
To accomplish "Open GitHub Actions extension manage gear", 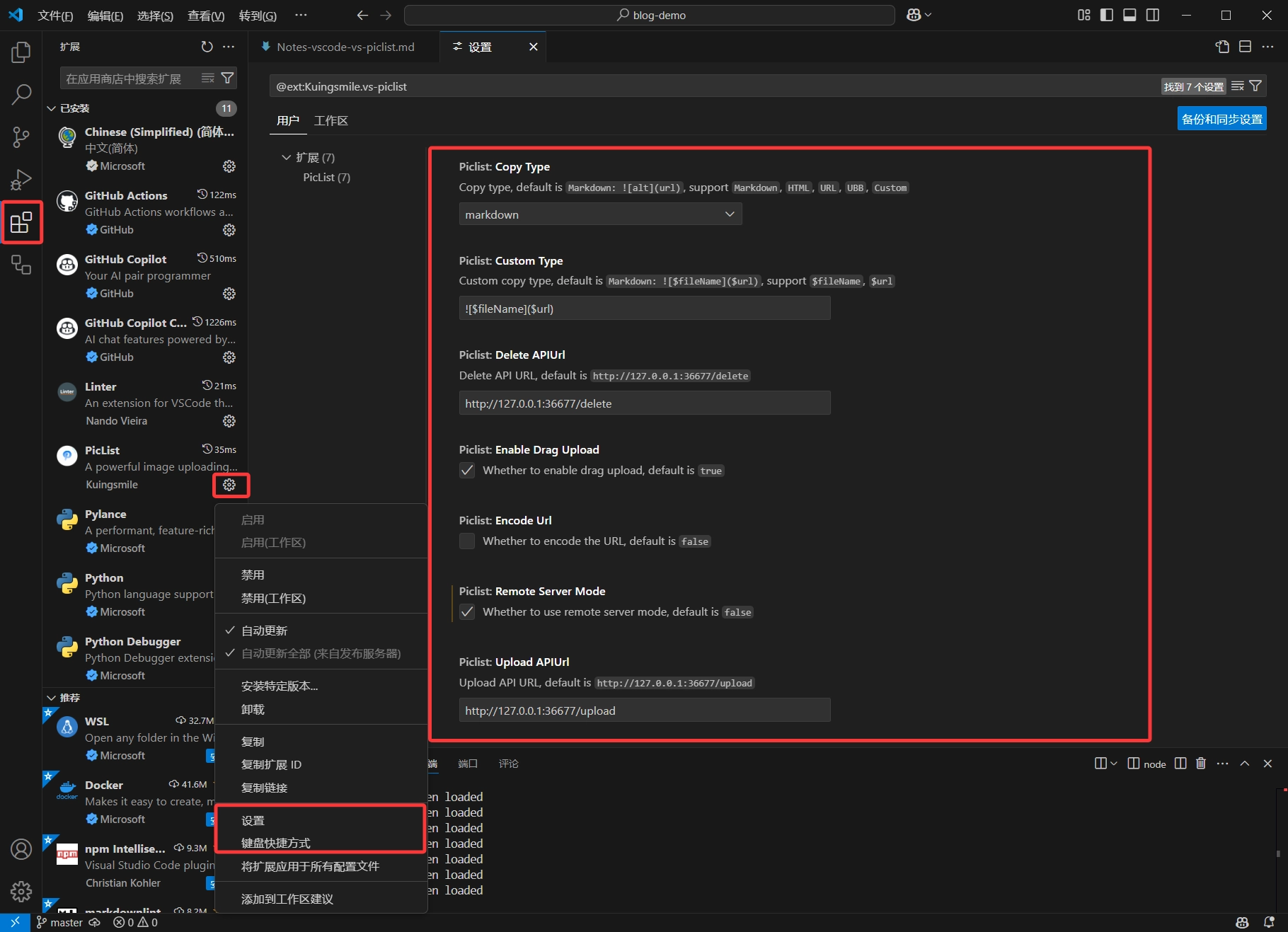I will (x=229, y=230).
